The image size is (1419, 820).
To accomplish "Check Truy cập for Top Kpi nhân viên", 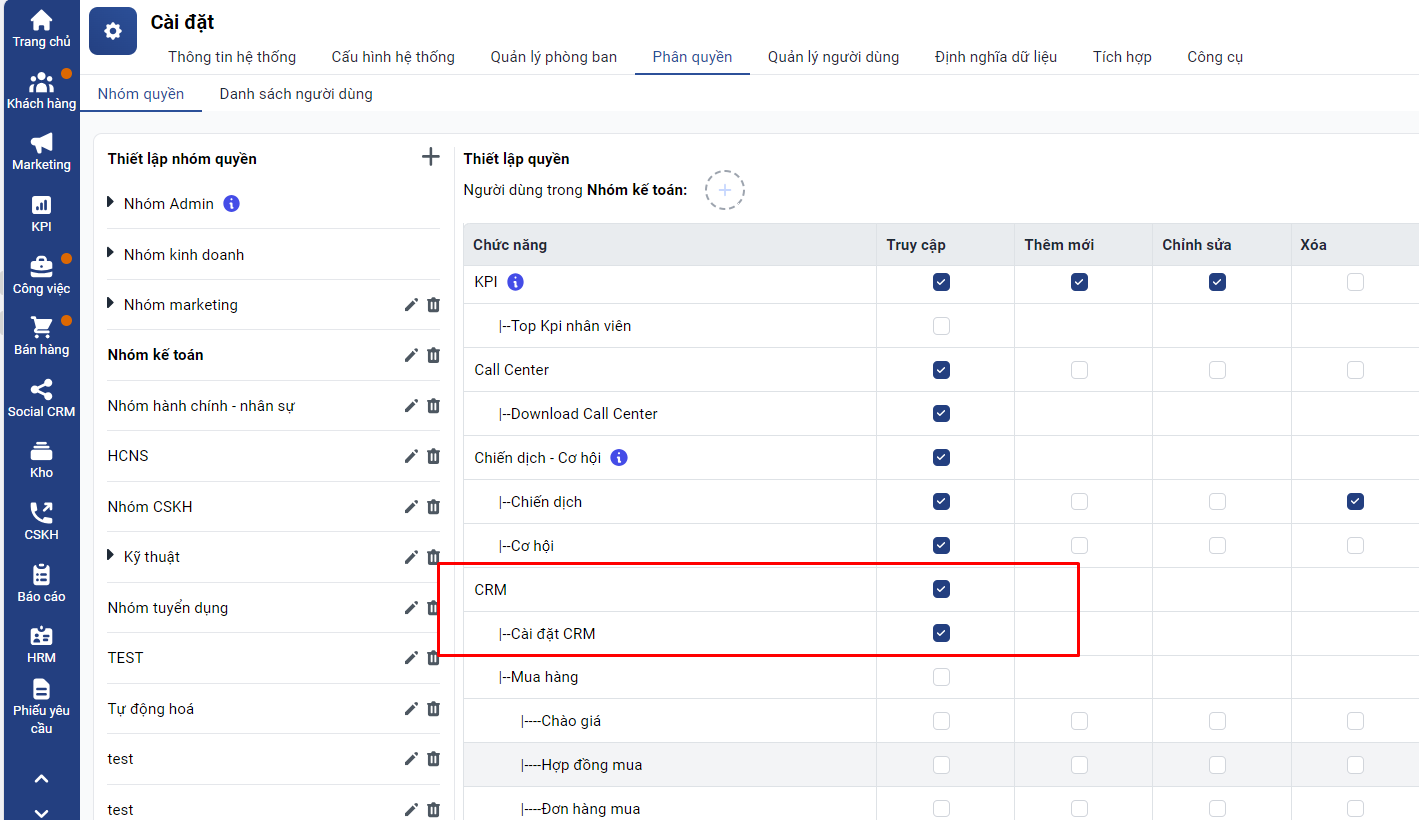I will (941, 326).
